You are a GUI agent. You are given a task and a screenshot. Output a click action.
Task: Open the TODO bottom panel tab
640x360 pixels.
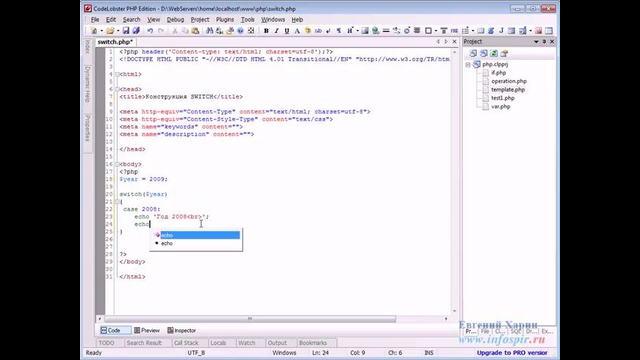(x=107, y=343)
